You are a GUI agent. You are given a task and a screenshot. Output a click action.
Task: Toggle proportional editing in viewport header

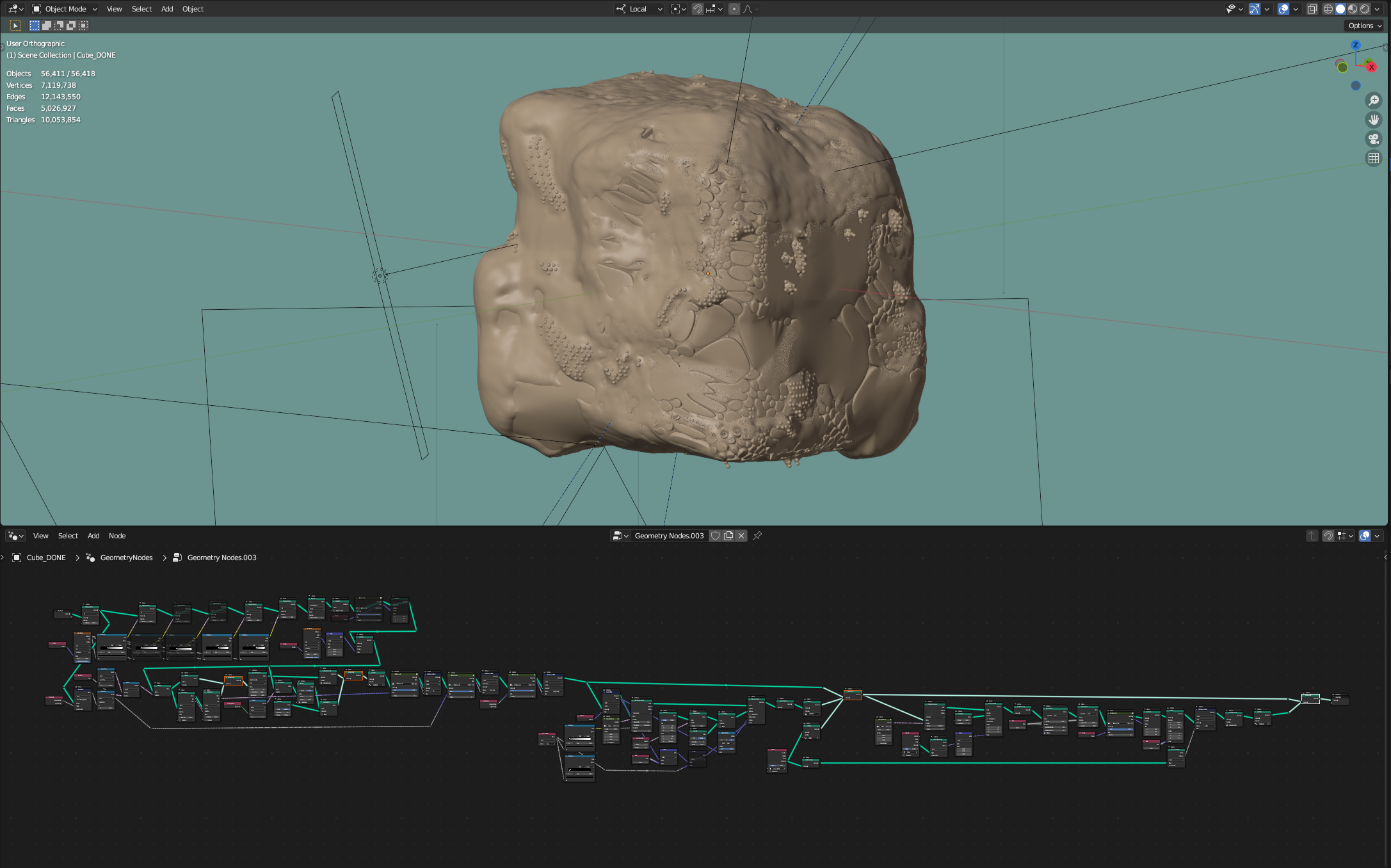point(734,9)
